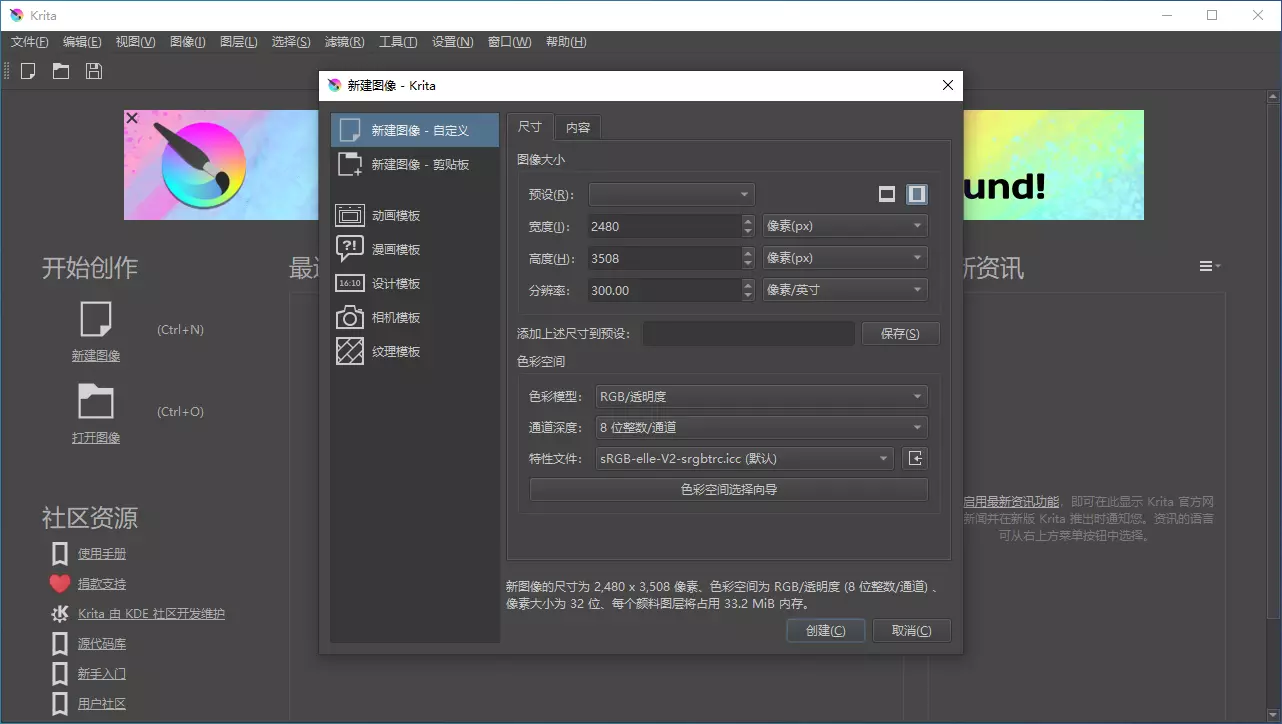
Task: Open the 预设 preset dropdown
Action: tap(672, 194)
